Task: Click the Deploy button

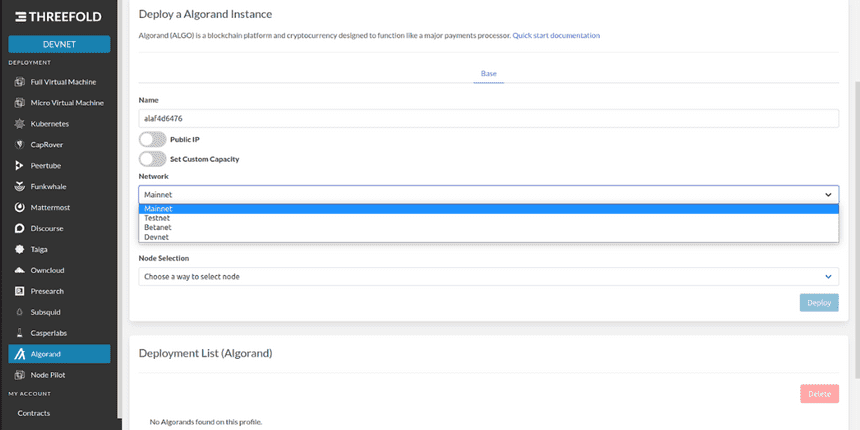Action: click(x=819, y=303)
